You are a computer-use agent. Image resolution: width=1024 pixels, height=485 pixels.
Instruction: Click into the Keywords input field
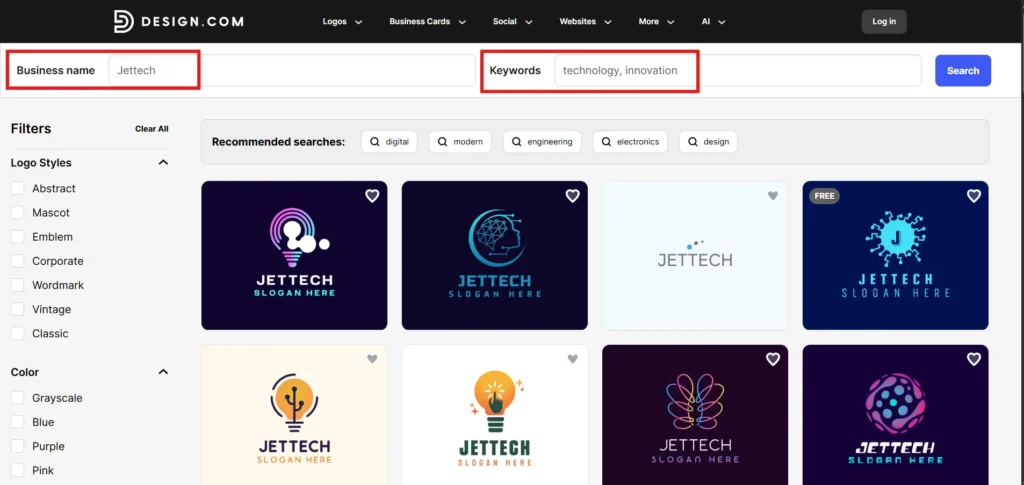[737, 71]
